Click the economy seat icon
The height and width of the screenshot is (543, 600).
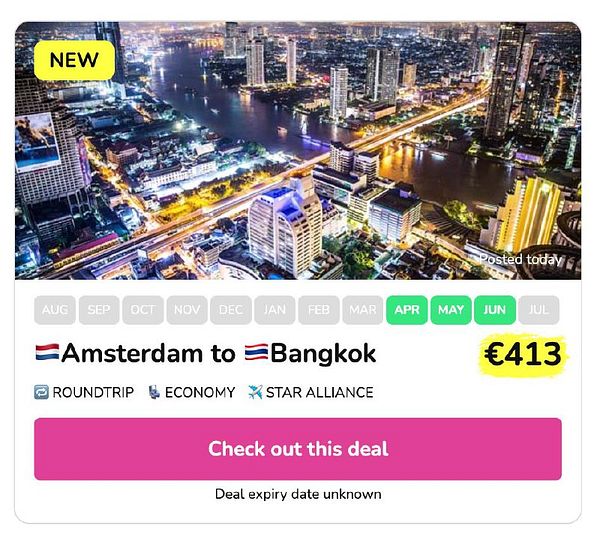pos(154,392)
